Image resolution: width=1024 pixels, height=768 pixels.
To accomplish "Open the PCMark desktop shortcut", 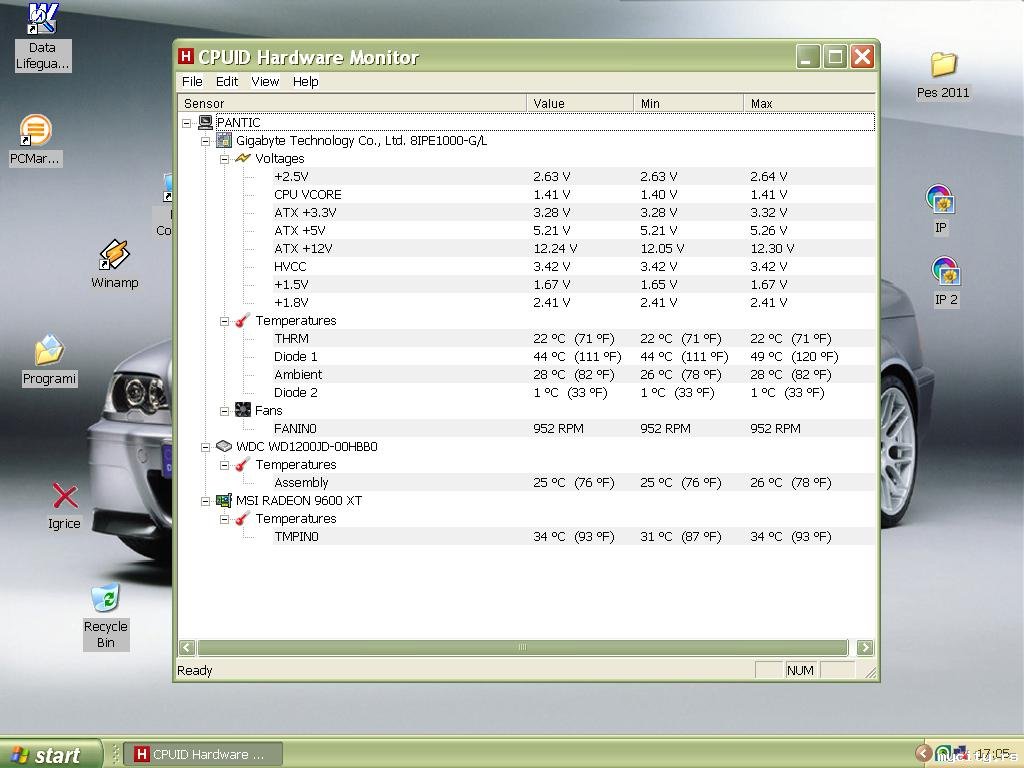I will click(x=36, y=131).
